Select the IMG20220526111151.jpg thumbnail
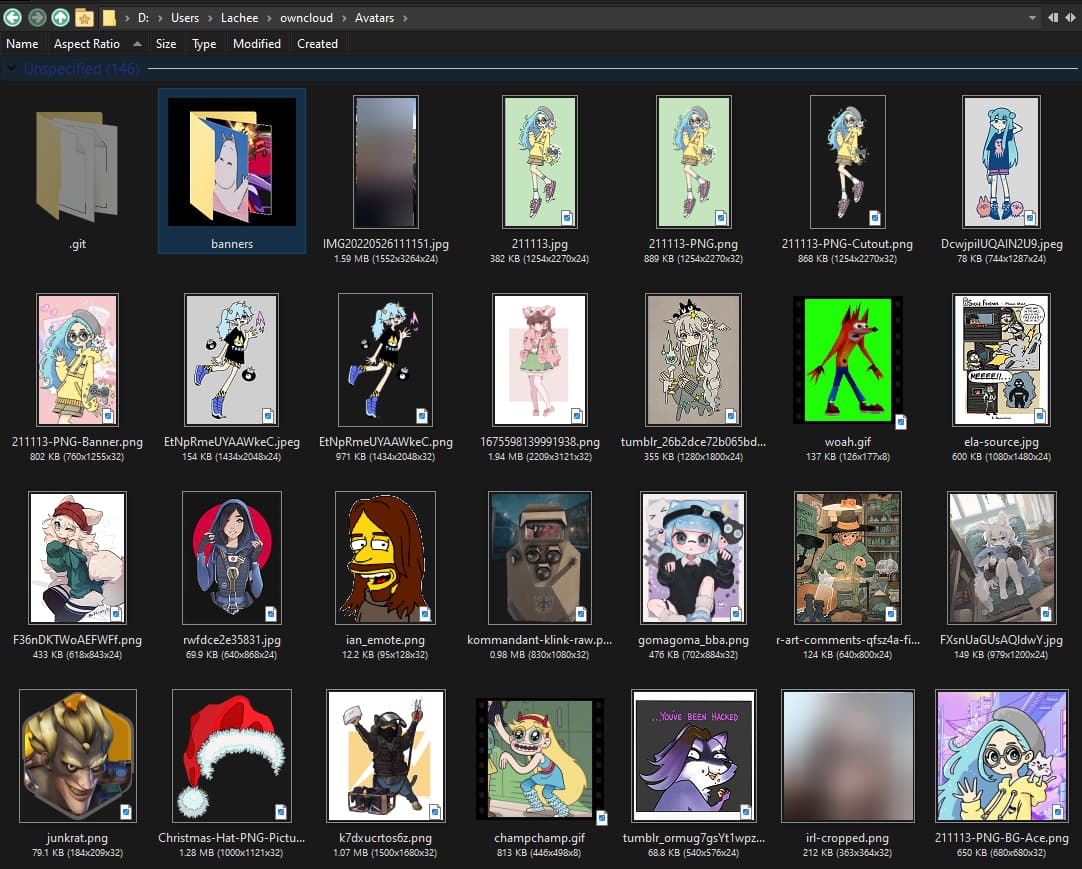 tap(386, 162)
